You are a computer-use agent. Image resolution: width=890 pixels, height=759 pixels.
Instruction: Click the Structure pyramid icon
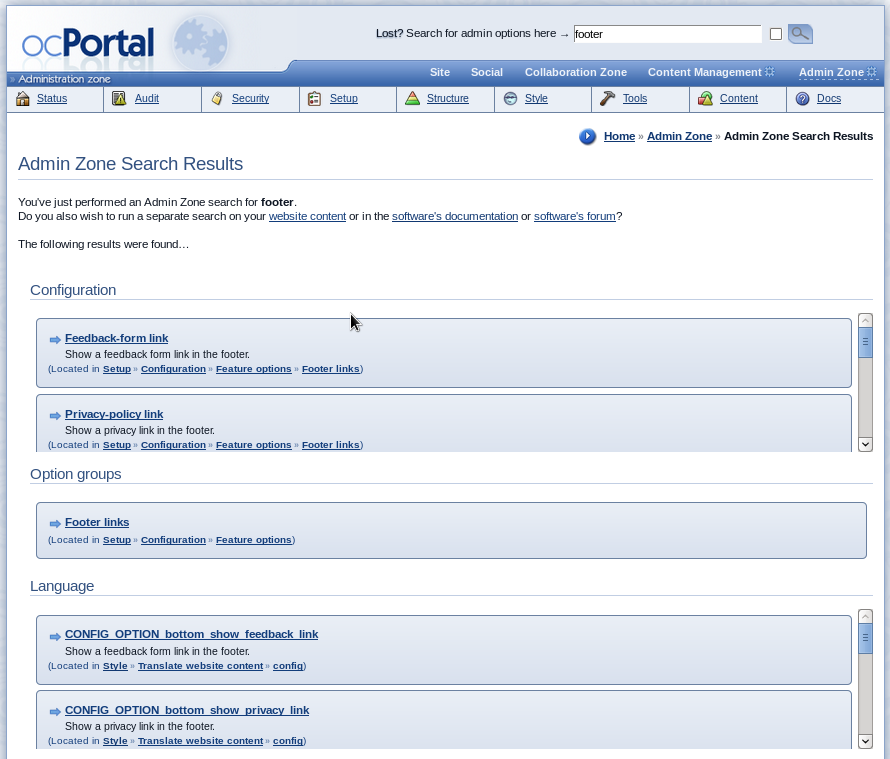click(412, 99)
